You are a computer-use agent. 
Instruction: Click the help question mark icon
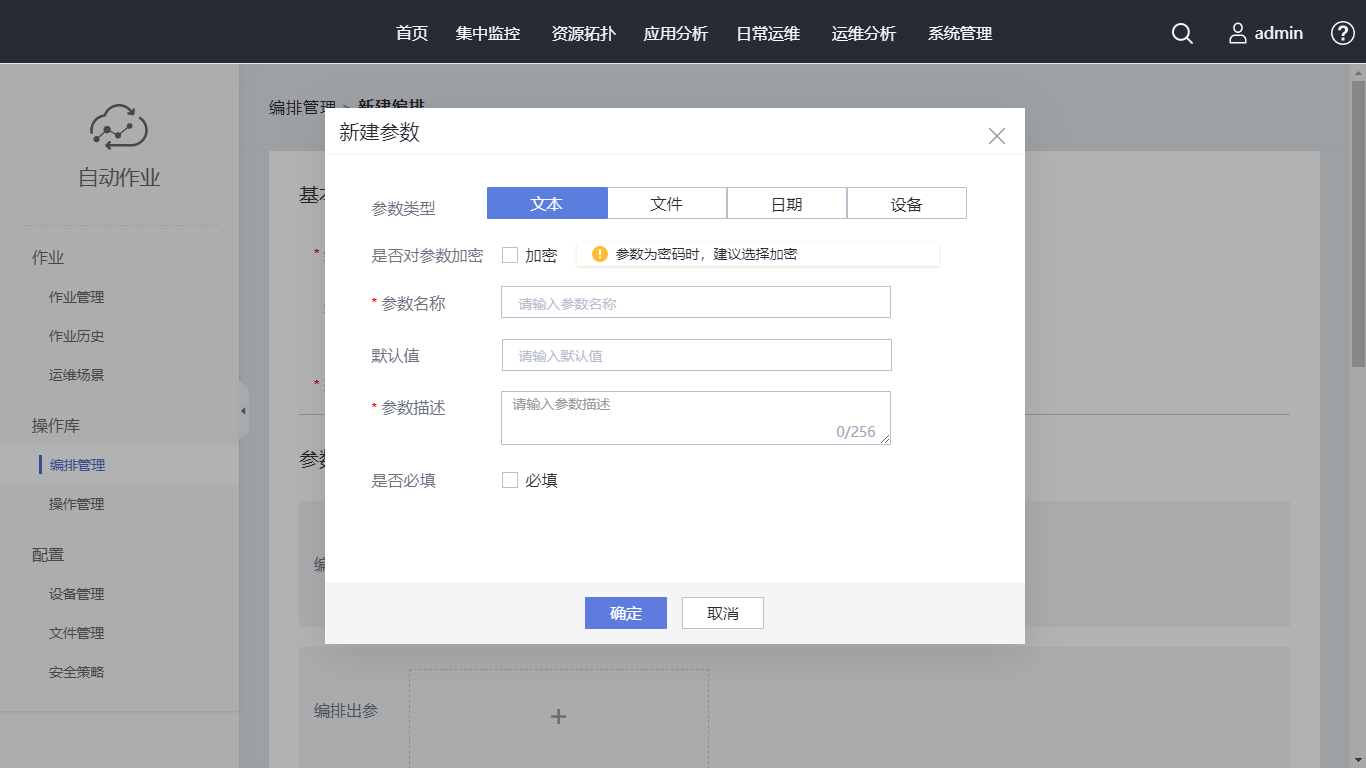click(x=1342, y=33)
